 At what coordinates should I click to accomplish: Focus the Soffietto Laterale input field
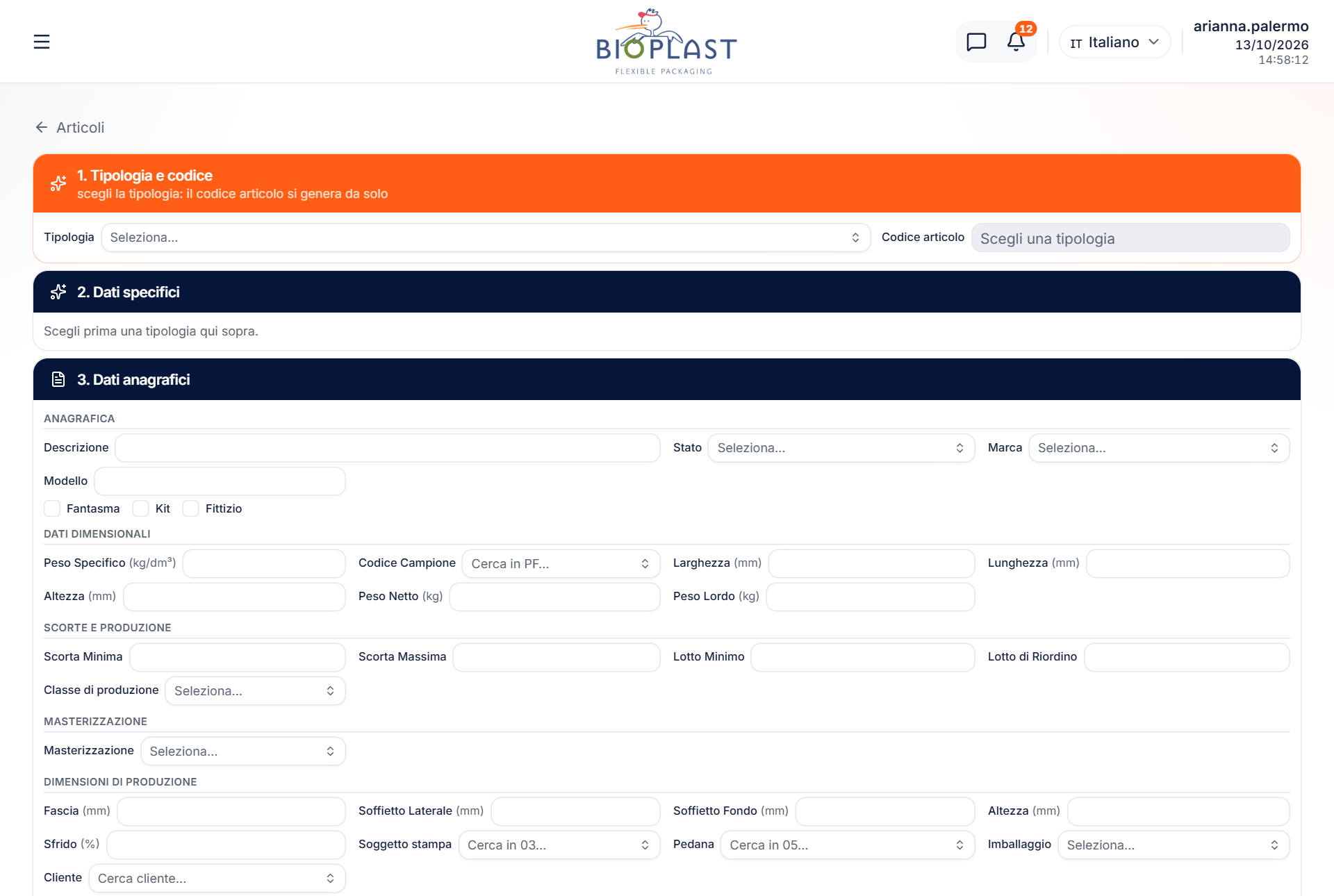tap(575, 812)
